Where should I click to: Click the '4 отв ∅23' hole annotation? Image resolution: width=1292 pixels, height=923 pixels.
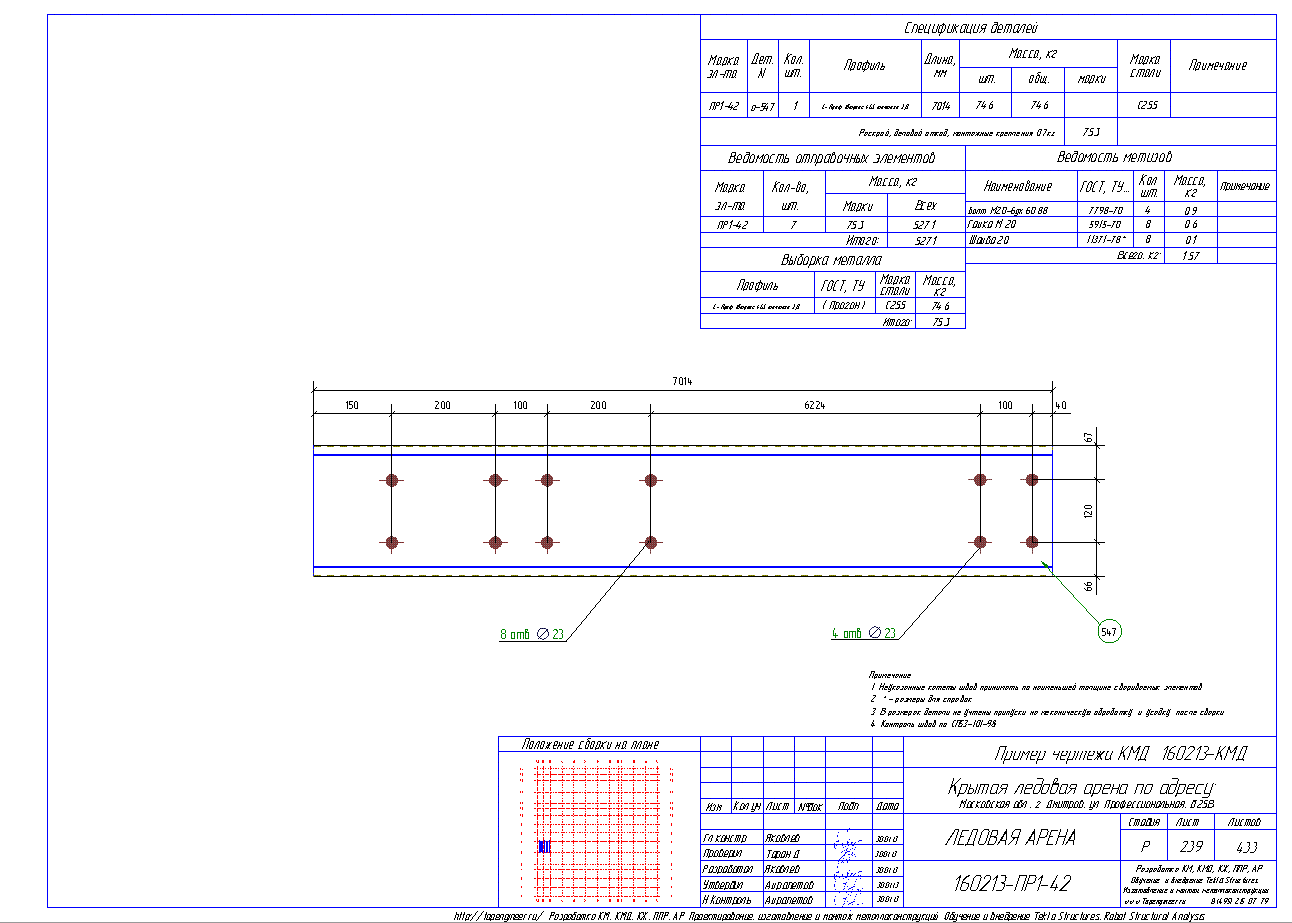(864, 633)
